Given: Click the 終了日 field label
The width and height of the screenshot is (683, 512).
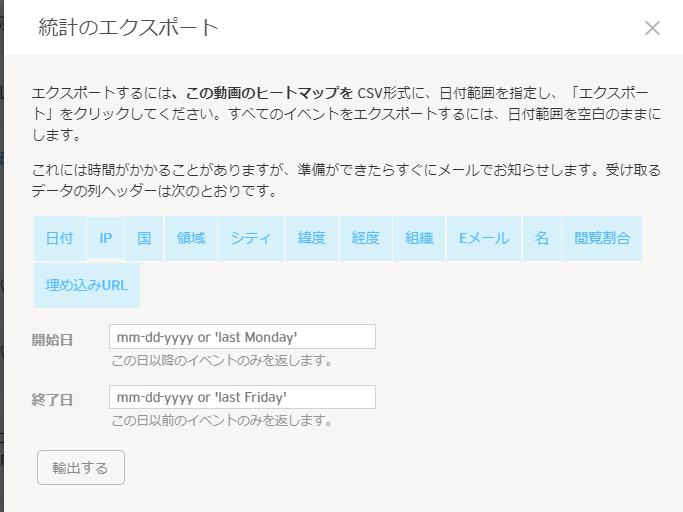Looking at the screenshot, I should click(x=52, y=399).
